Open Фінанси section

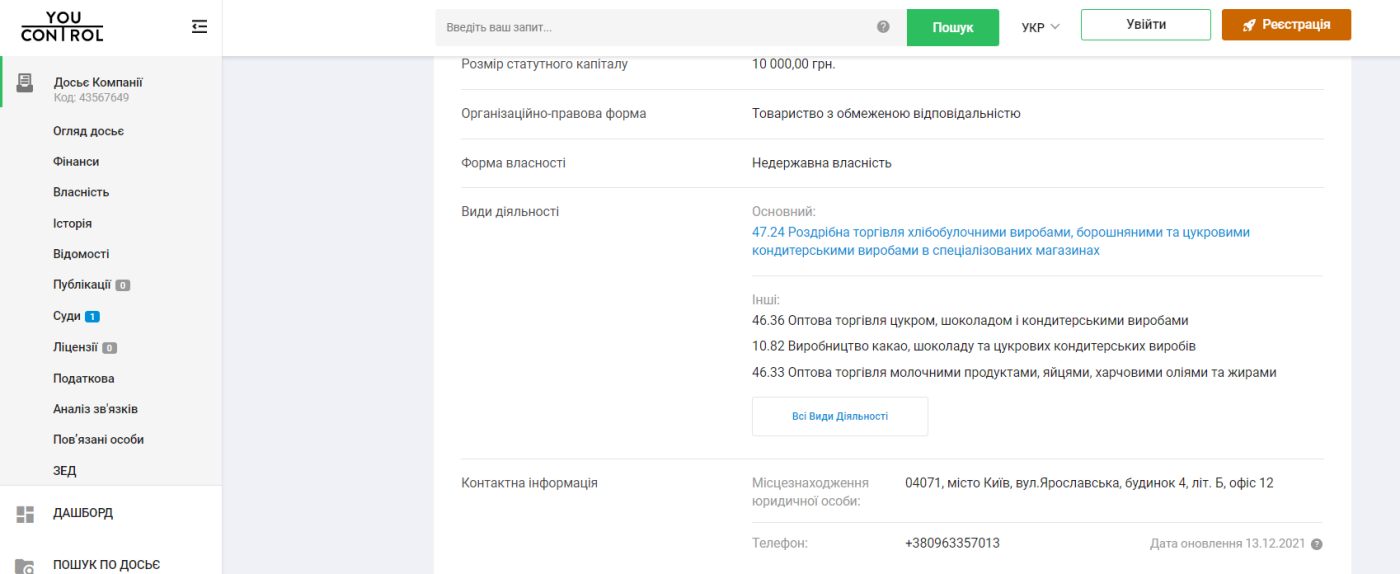[x=76, y=161]
